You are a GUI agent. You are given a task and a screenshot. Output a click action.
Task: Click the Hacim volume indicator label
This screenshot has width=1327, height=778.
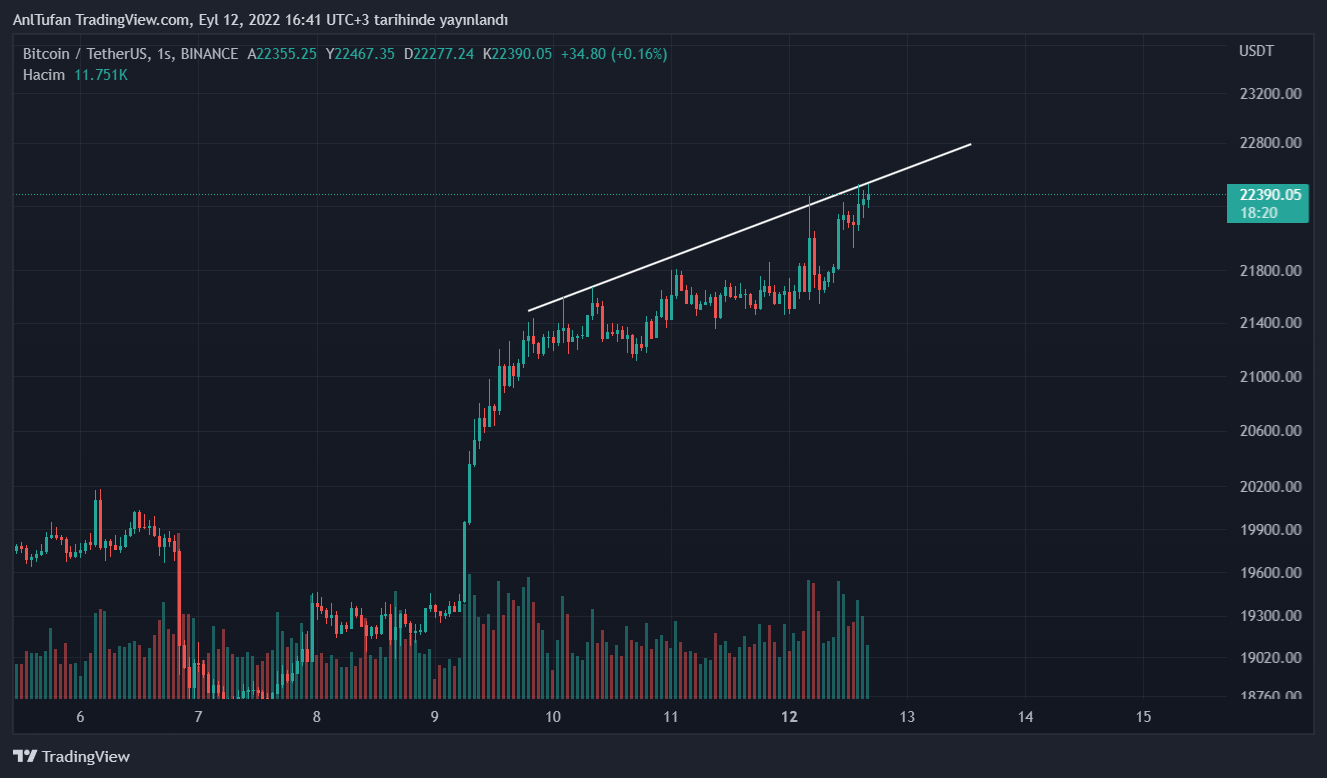44,75
